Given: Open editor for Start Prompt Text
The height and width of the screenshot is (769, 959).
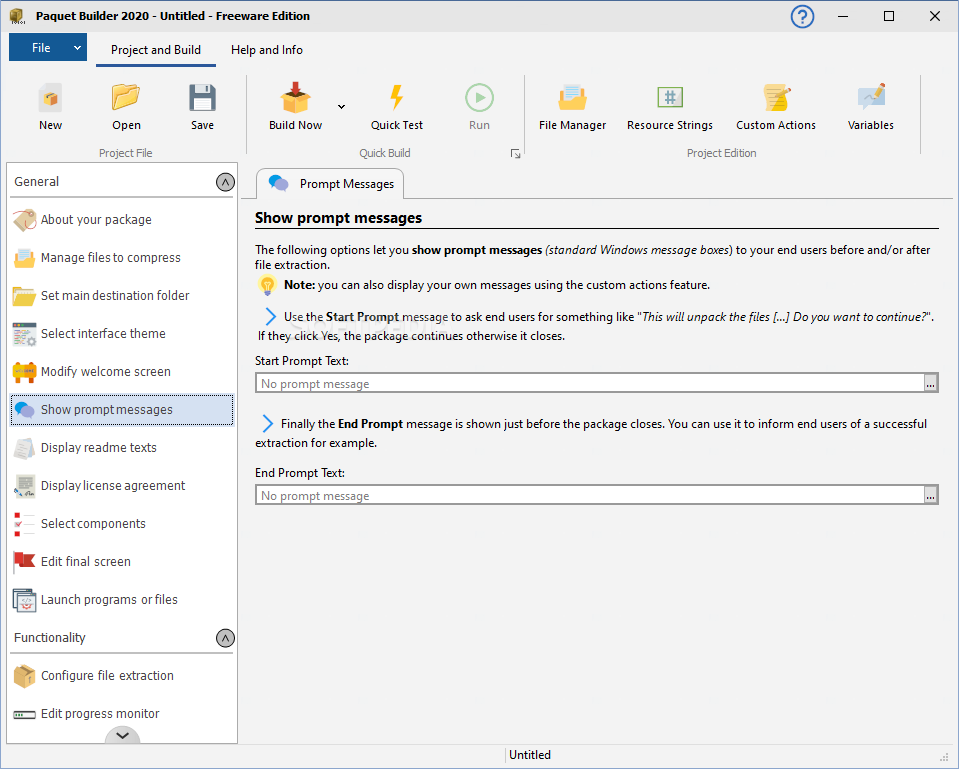Looking at the screenshot, I should point(930,384).
